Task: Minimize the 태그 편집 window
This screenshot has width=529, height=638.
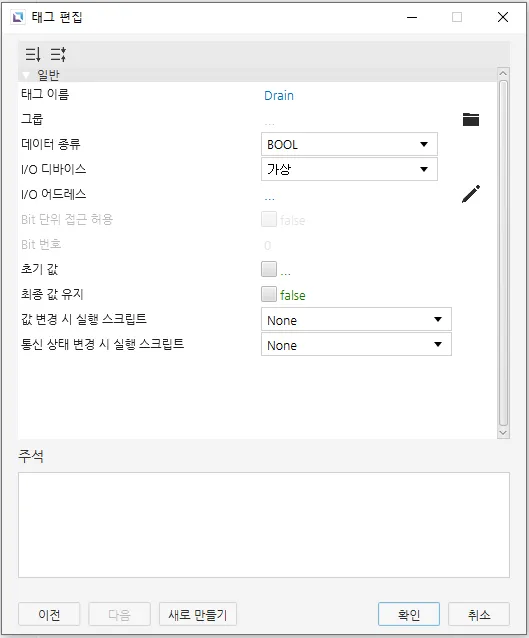Action: 412,17
